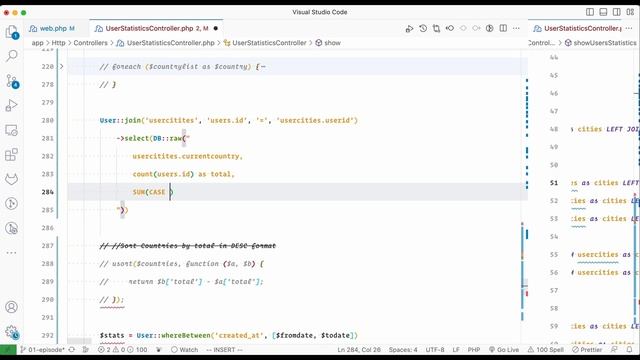Open Accounts menu in activity bar

(12, 307)
